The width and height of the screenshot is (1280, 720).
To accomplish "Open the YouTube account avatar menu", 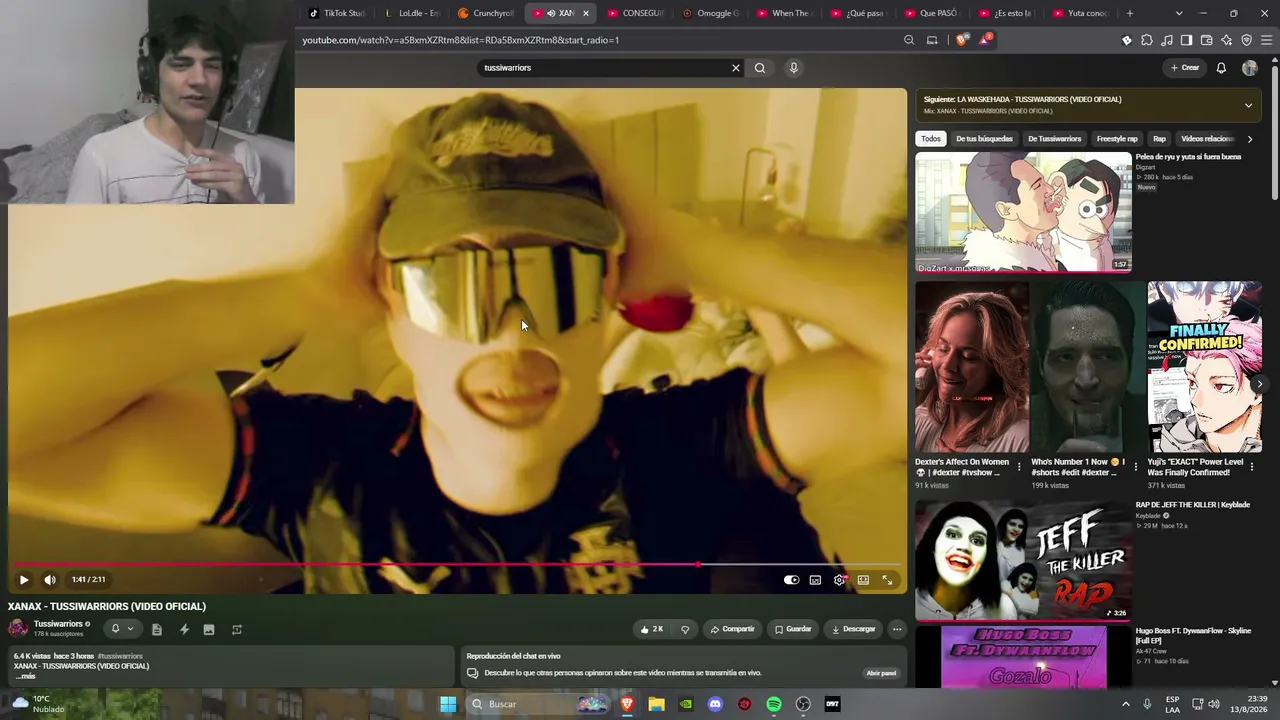I will tap(1249, 68).
